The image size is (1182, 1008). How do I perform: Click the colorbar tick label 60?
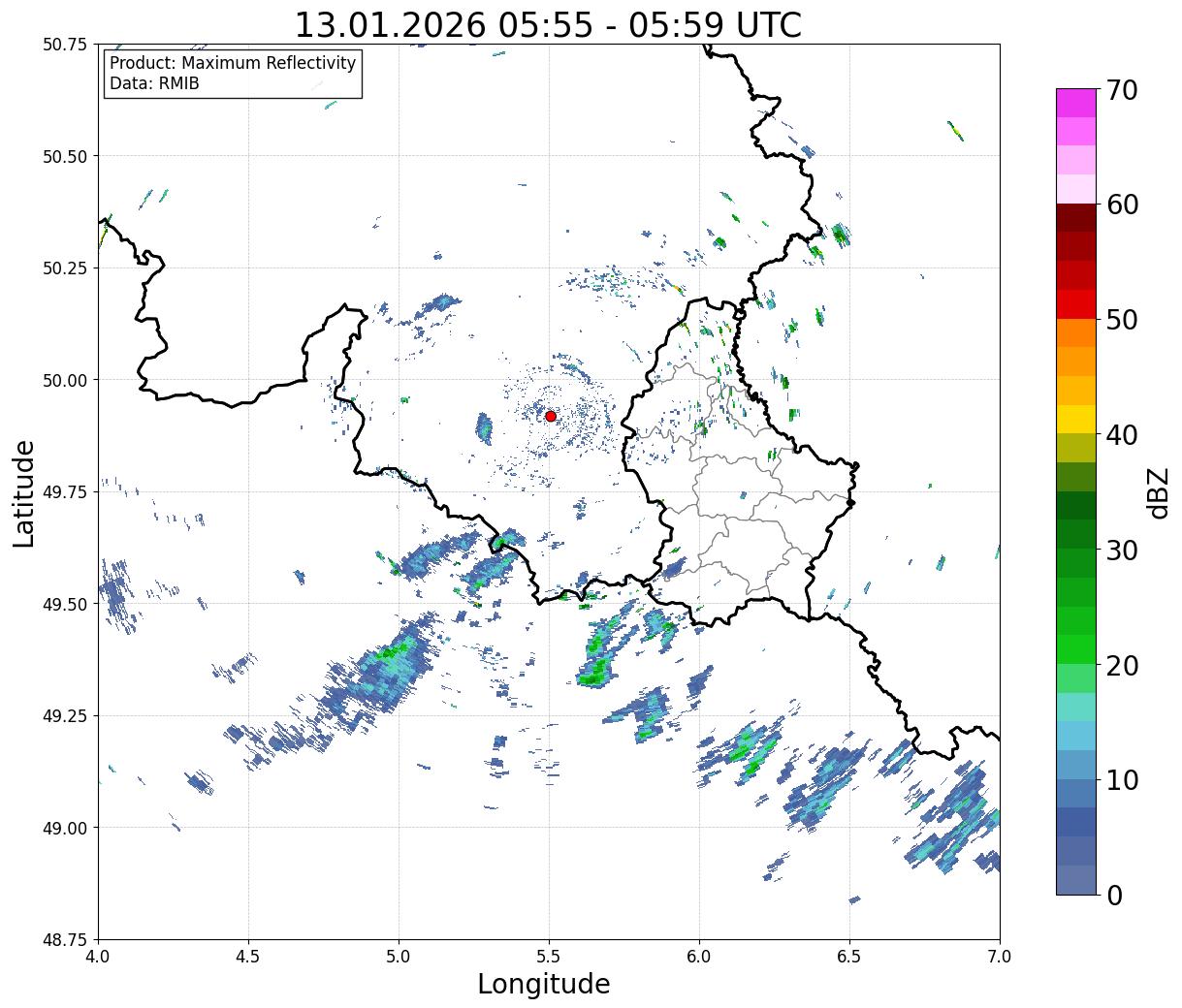(1121, 205)
